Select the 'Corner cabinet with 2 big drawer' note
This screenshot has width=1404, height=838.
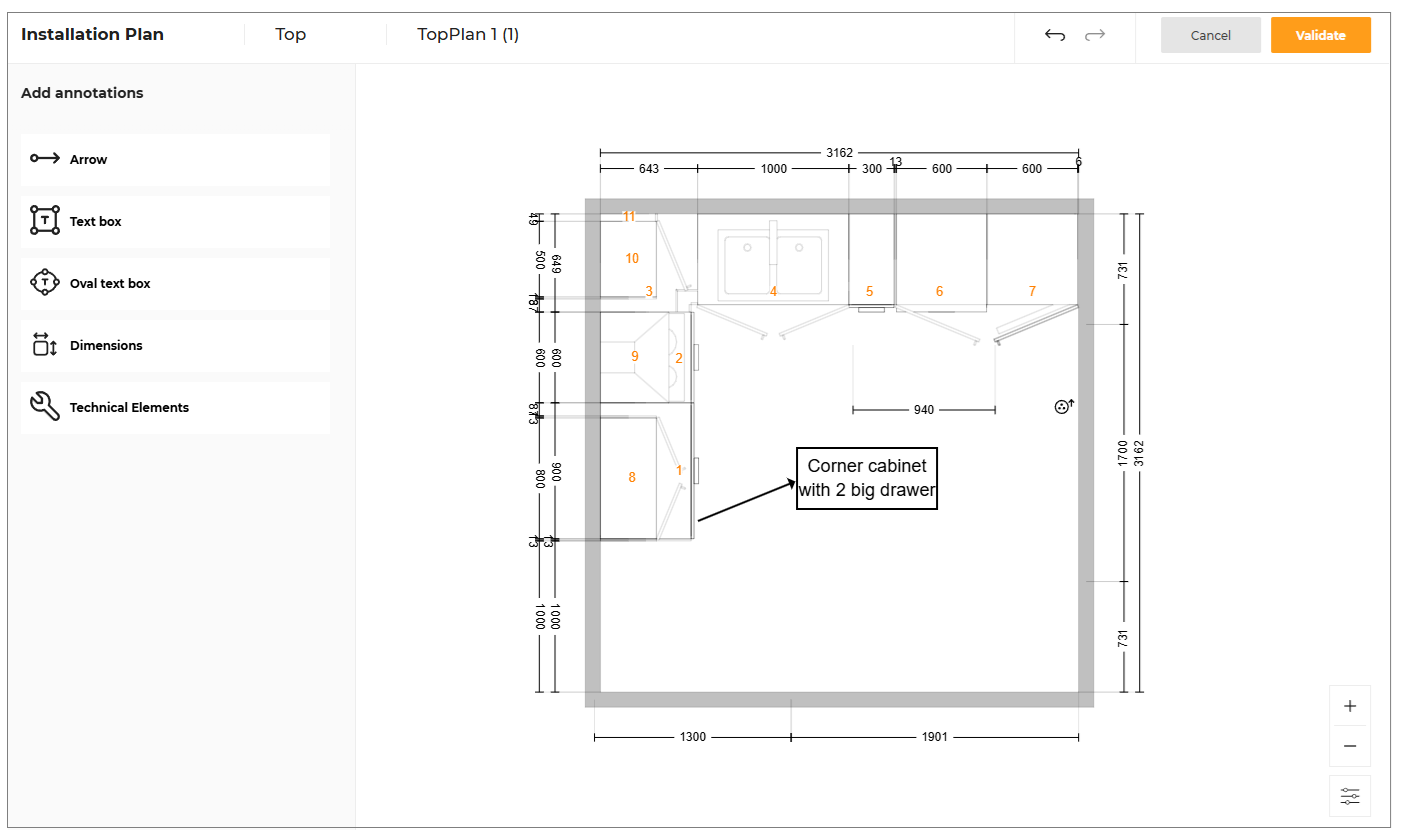(x=867, y=478)
